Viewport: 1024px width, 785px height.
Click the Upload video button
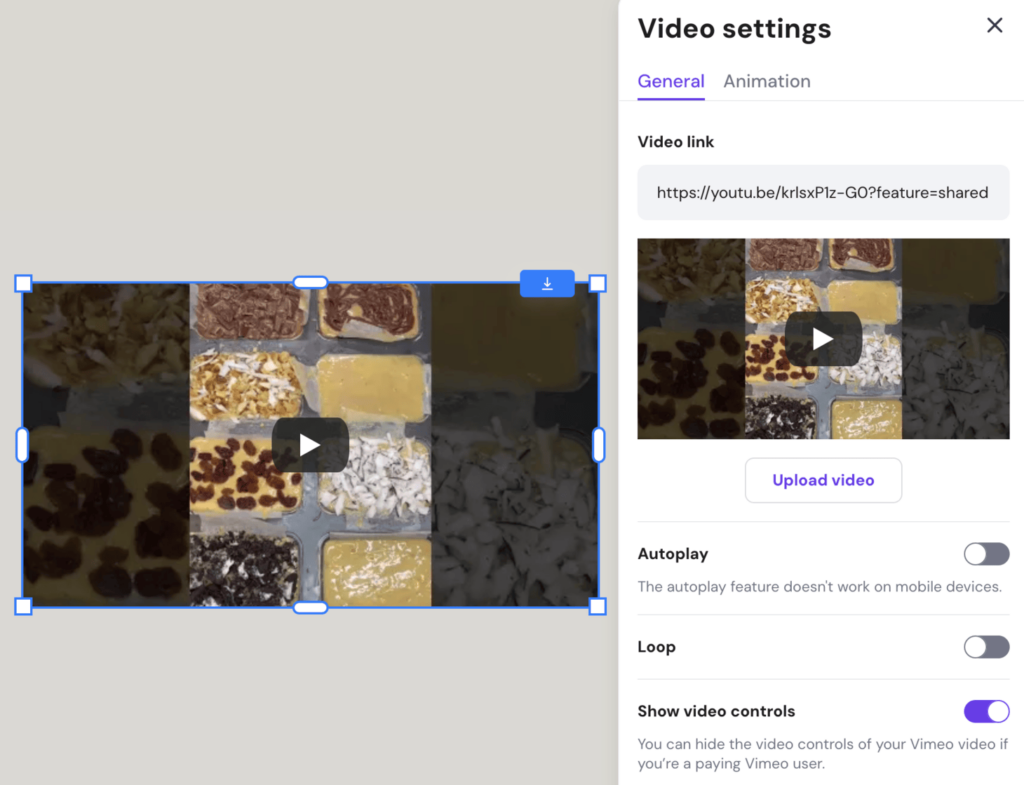click(x=823, y=480)
